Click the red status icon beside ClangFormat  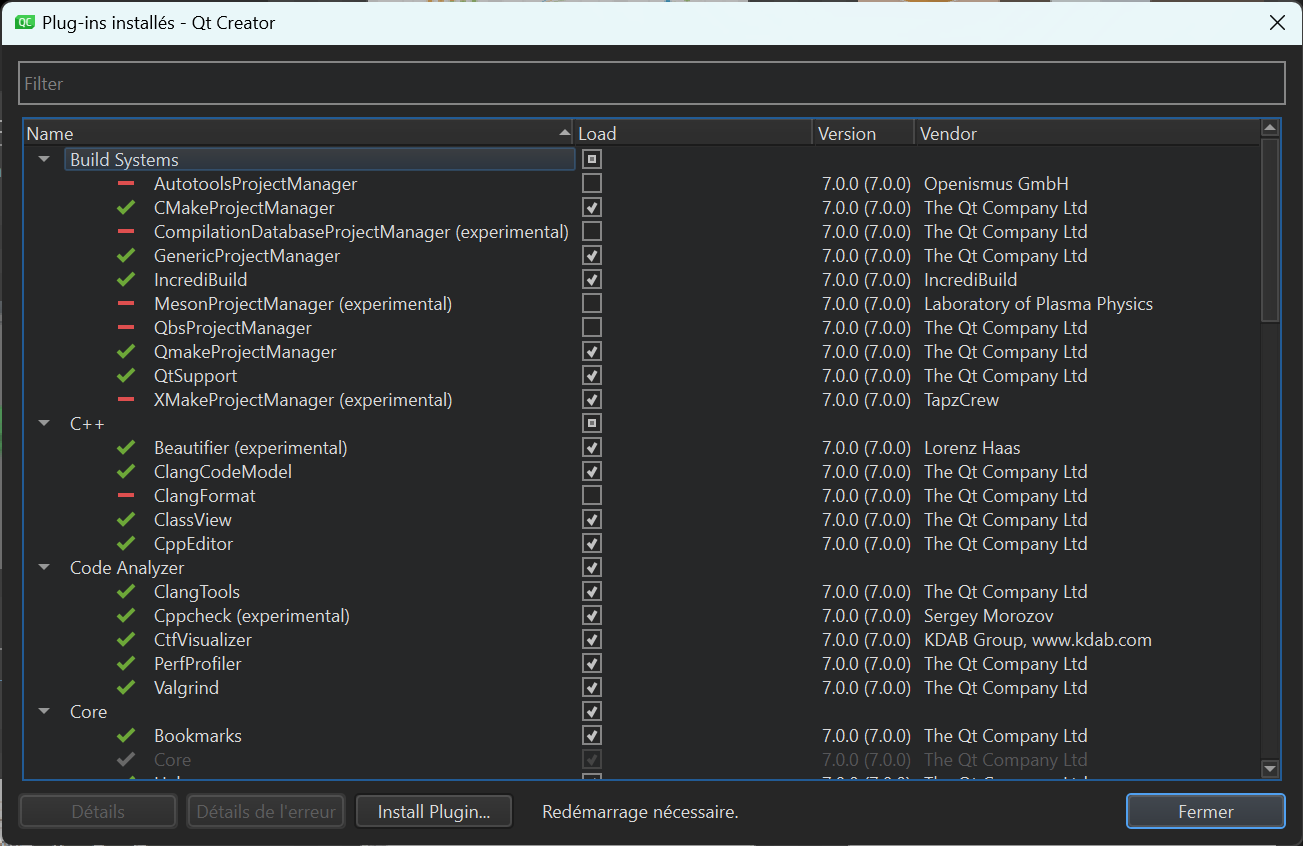[x=126, y=496]
